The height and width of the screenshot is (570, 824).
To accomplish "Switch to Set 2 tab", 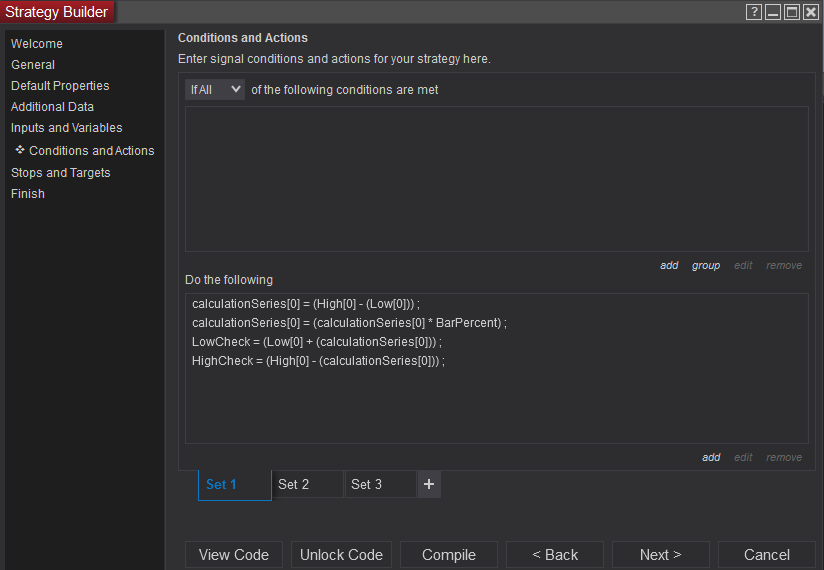I will click(308, 484).
